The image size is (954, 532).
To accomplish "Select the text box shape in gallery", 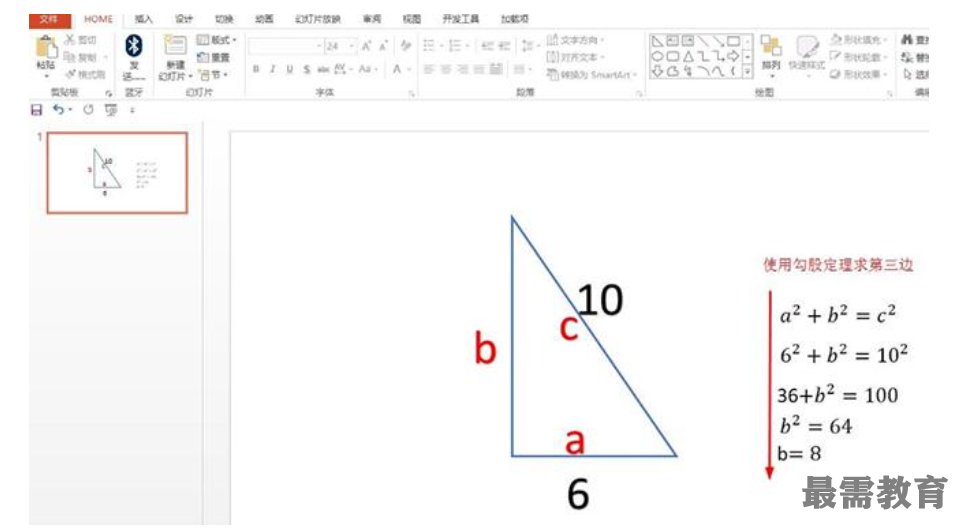I will point(672,41).
